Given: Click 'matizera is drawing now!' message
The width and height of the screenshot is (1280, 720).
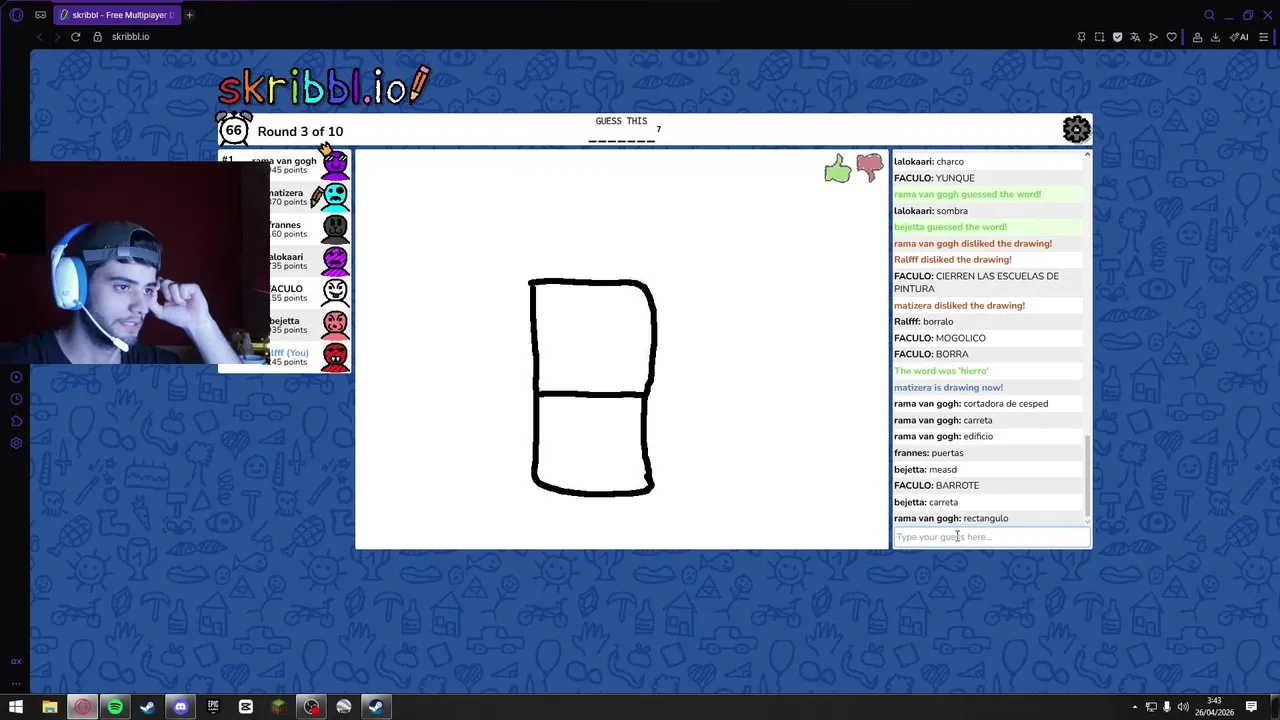Looking at the screenshot, I should (x=948, y=387).
